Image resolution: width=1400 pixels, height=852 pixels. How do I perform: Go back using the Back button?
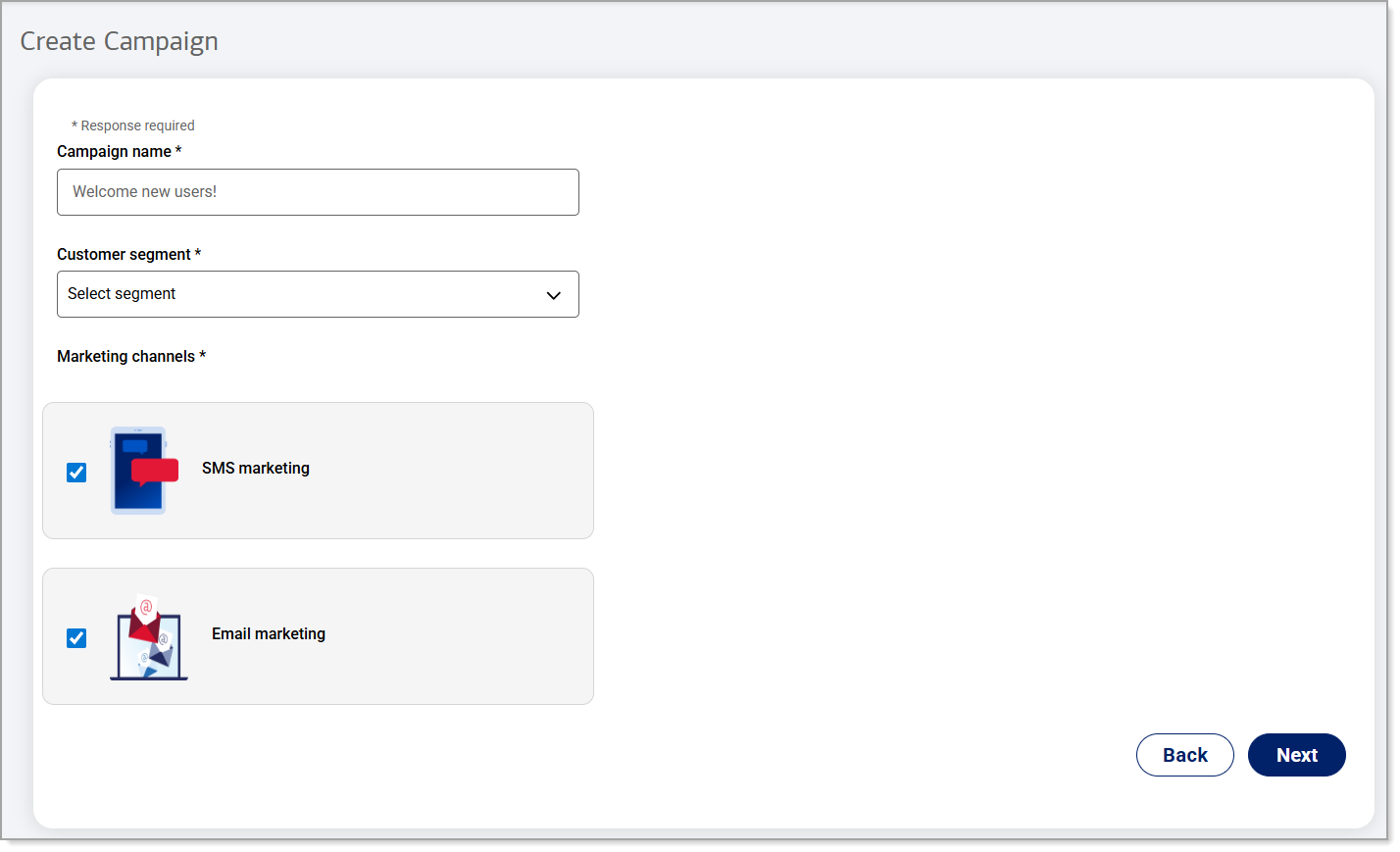(1184, 755)
